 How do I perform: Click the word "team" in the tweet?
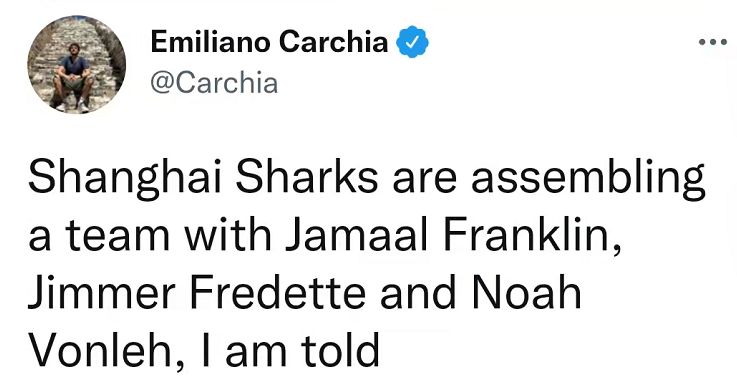click(x=118, y=235)
